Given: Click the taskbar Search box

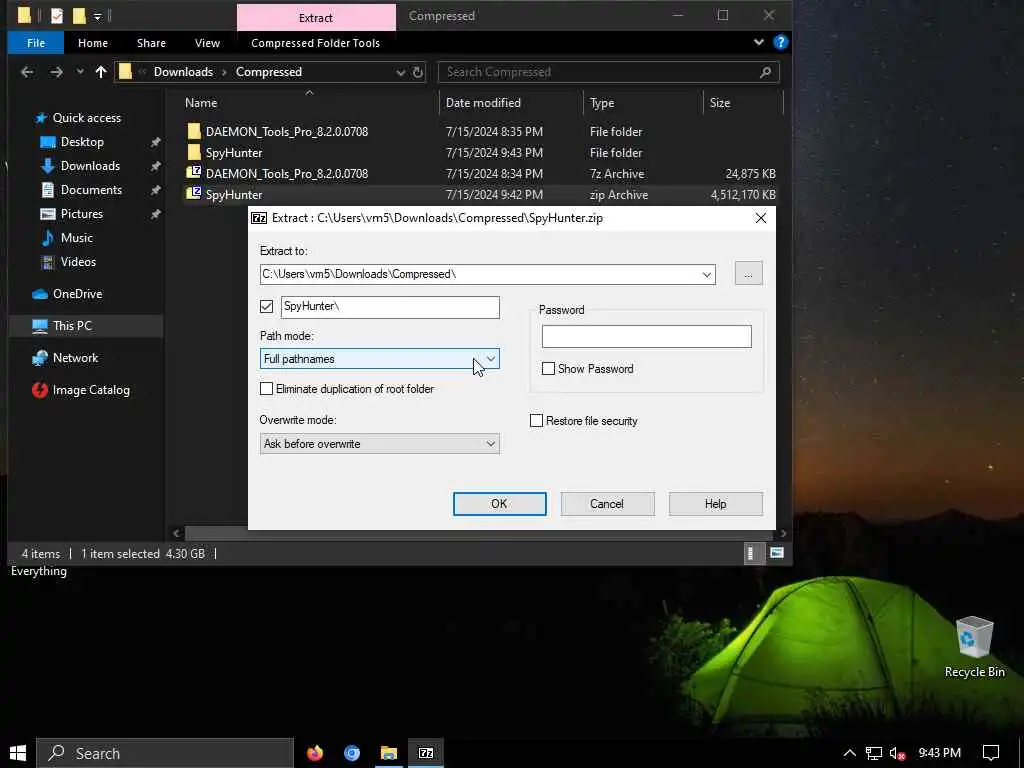Looking at the screenshot, I should (x=165, y=753).
